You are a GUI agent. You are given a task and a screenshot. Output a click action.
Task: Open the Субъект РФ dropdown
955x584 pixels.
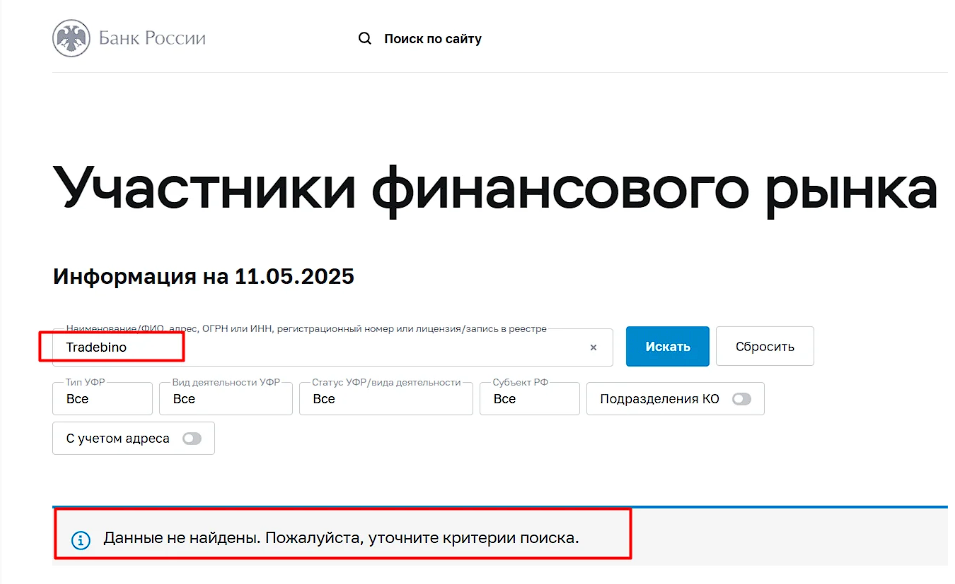(530, 399)
